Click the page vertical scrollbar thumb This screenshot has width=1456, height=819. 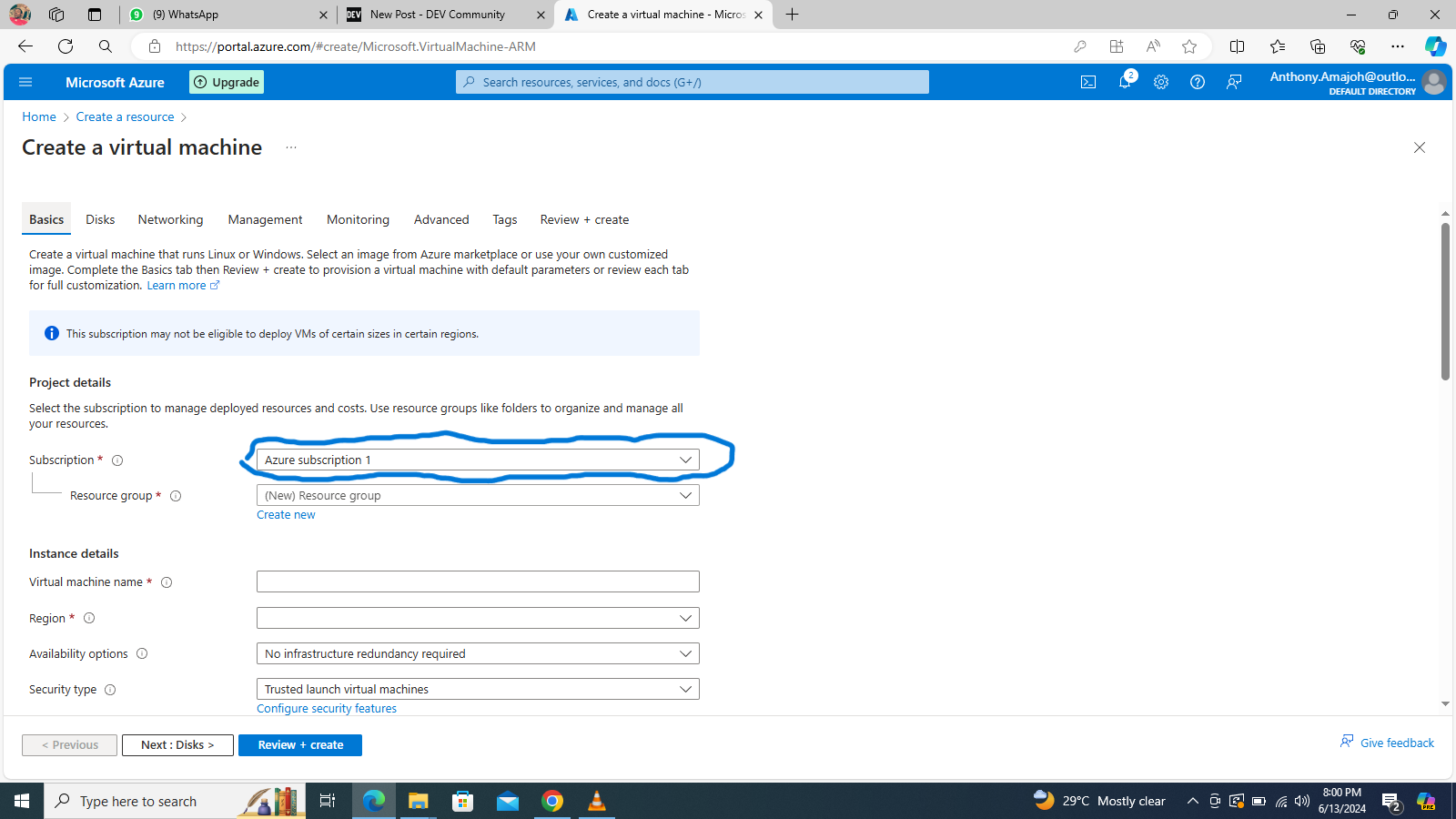click(x=1445, y=301)
